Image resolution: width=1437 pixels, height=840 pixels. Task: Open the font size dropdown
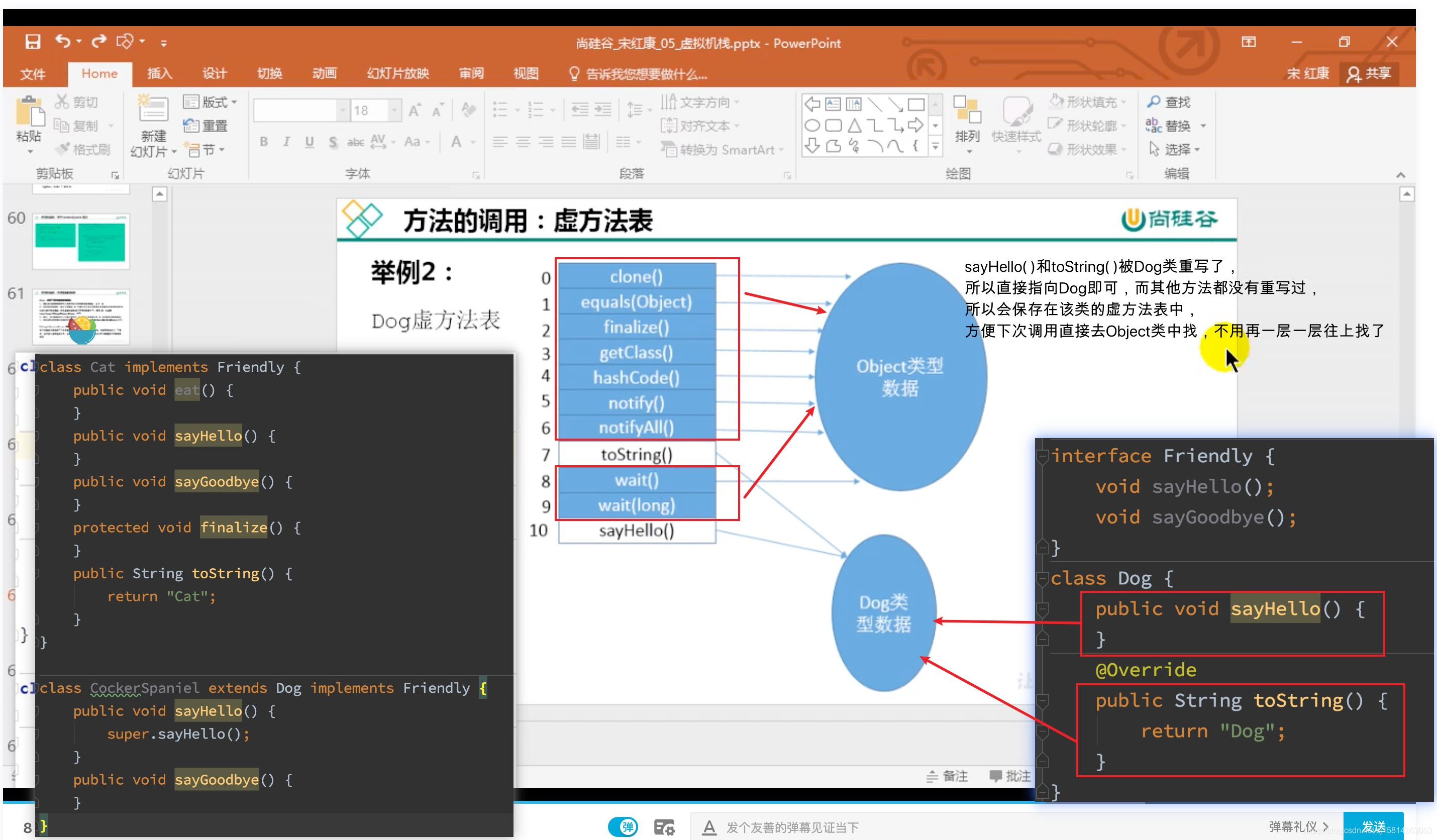pos(393,110)
